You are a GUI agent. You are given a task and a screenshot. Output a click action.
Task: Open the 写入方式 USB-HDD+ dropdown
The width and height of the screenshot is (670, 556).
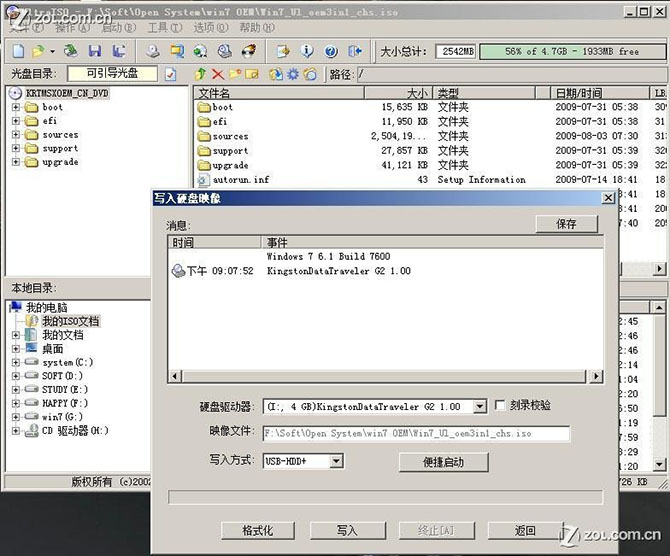point(336,461)
